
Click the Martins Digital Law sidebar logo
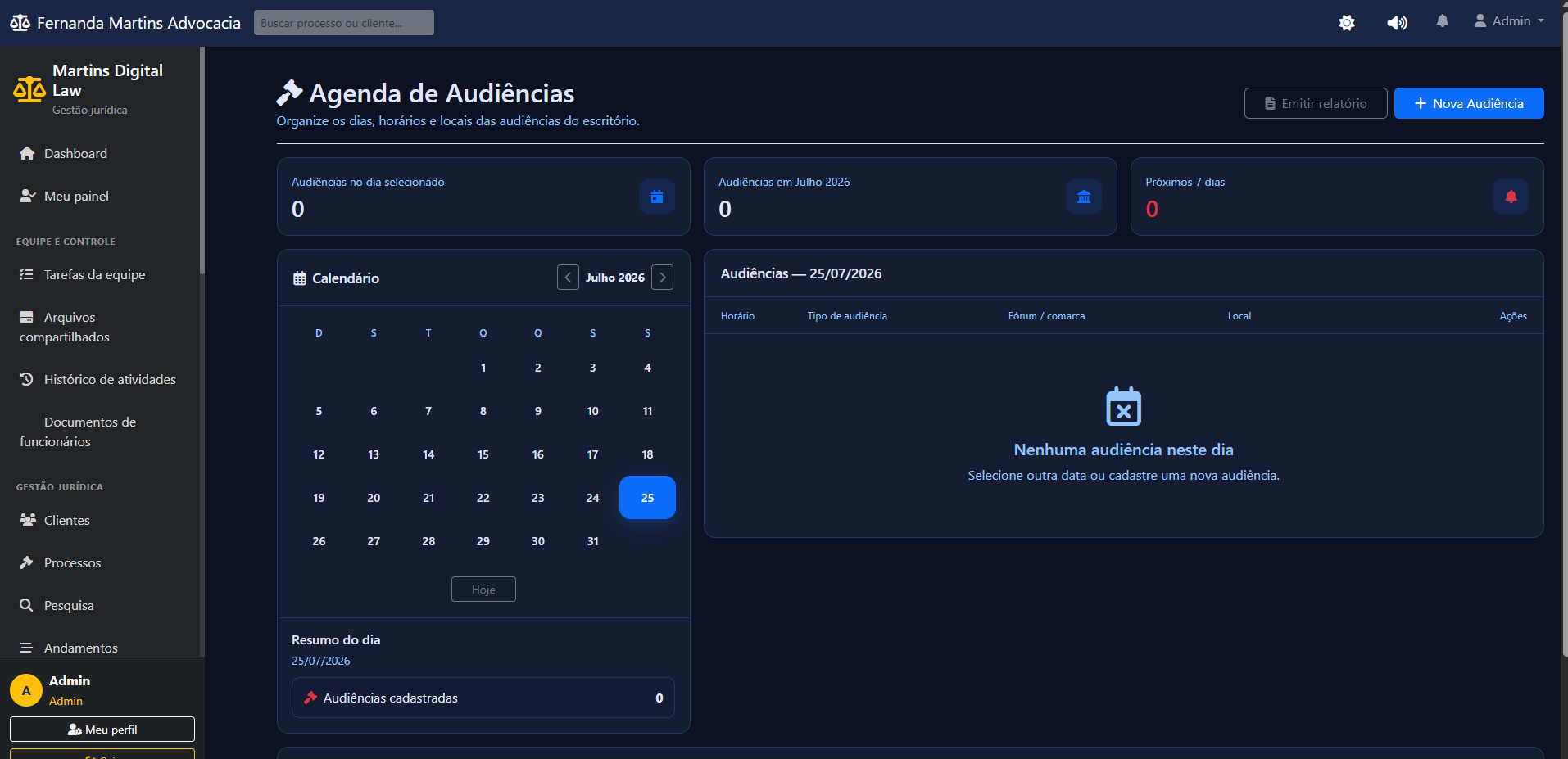pos(29,89)
